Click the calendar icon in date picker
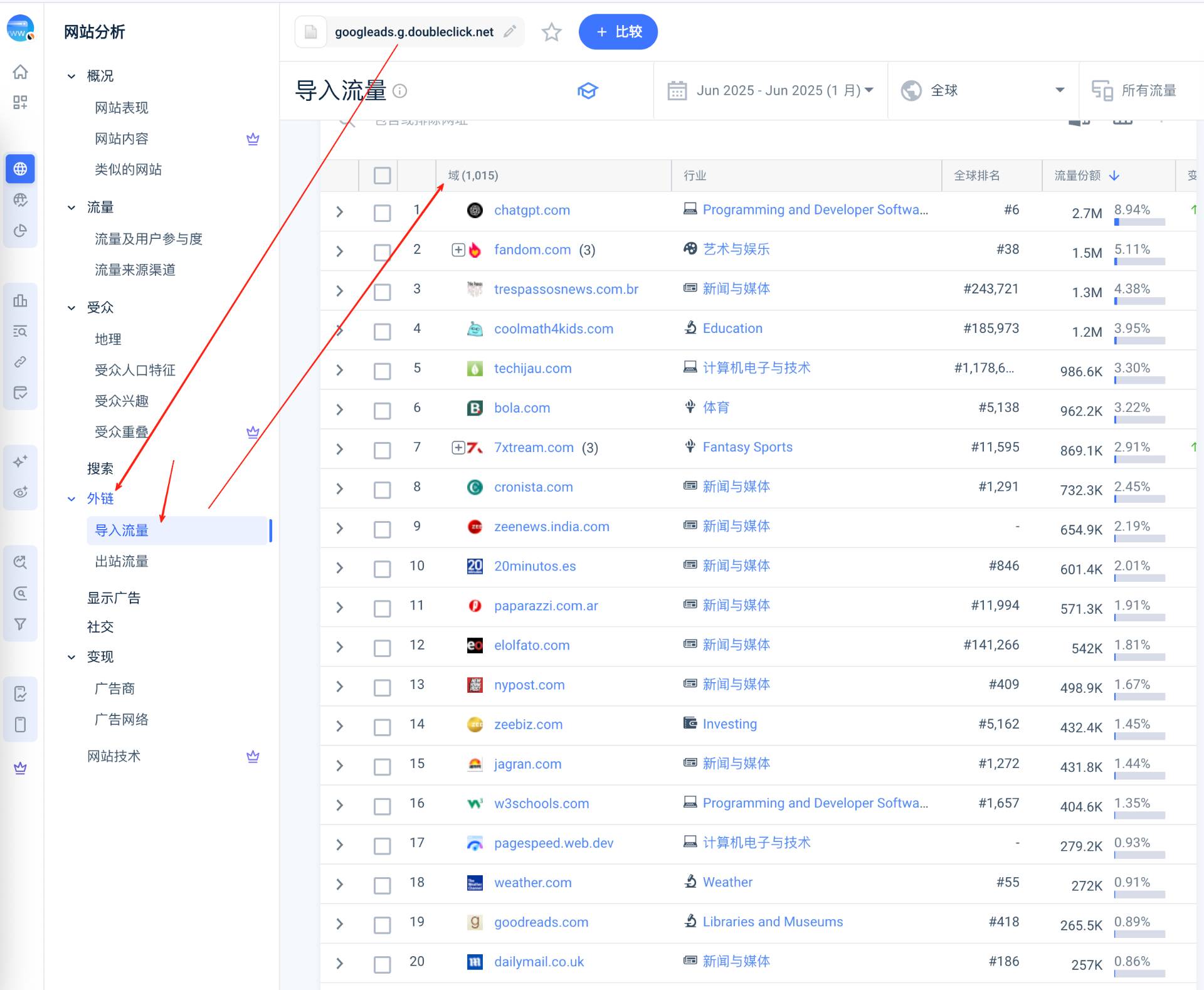The image size is (1204, 990). point(677,91)
